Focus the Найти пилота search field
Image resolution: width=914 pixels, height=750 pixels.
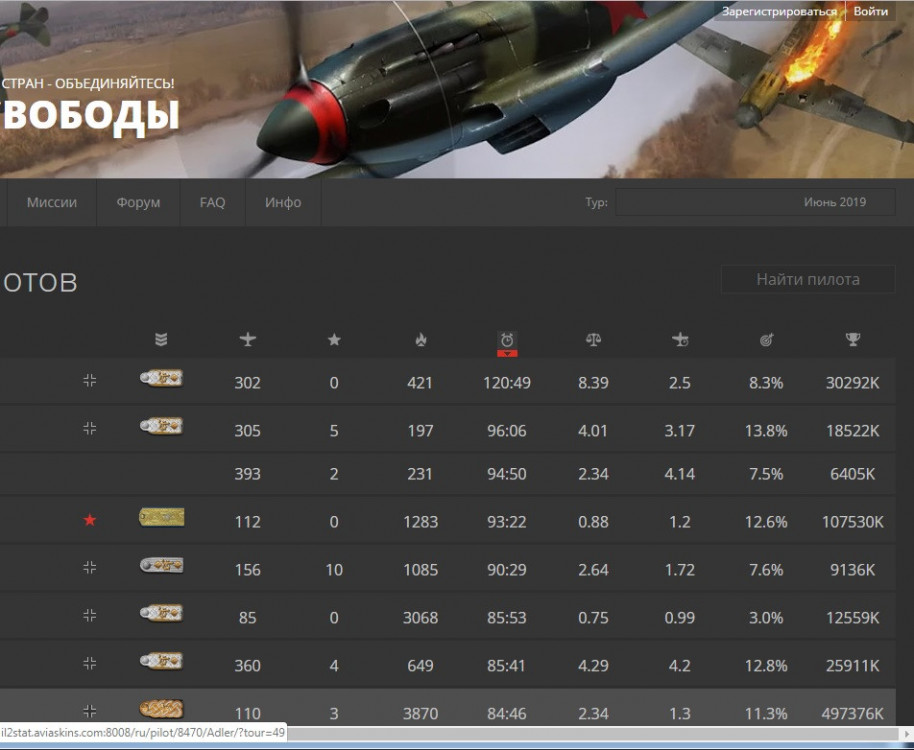[x=808, y=280]
